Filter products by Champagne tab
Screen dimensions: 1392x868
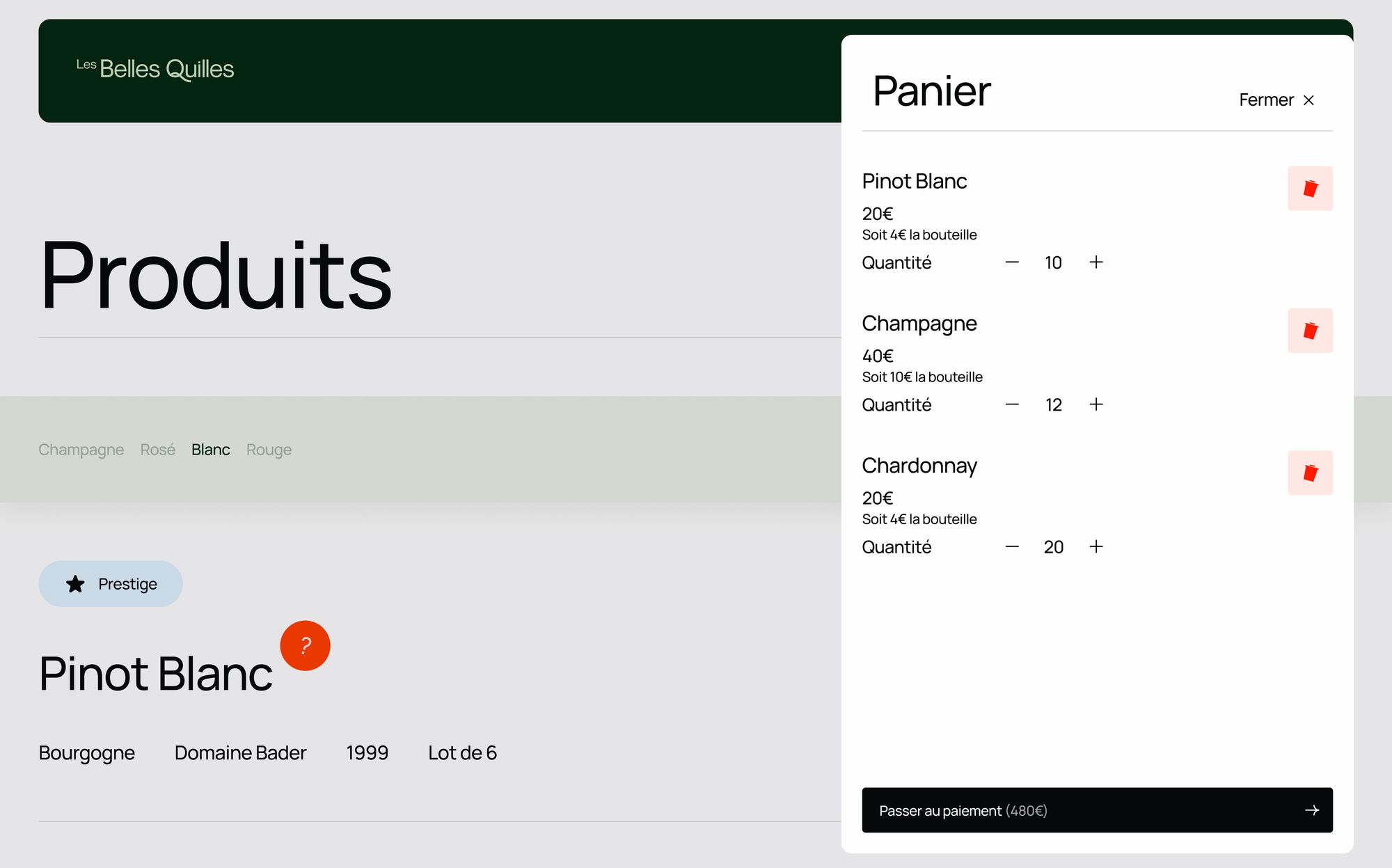coord(81,450)
